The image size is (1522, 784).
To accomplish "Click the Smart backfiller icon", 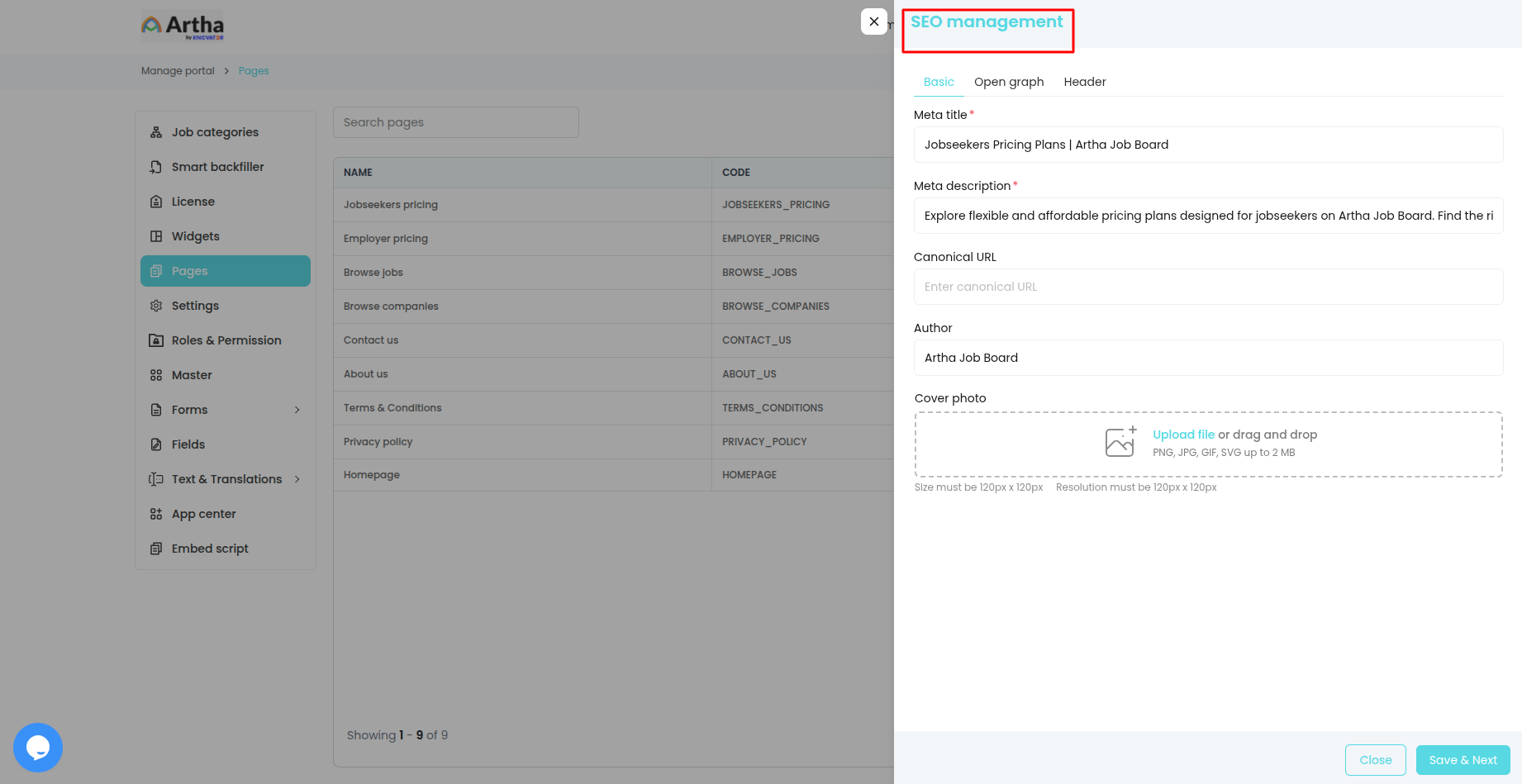I will (156, 167).
